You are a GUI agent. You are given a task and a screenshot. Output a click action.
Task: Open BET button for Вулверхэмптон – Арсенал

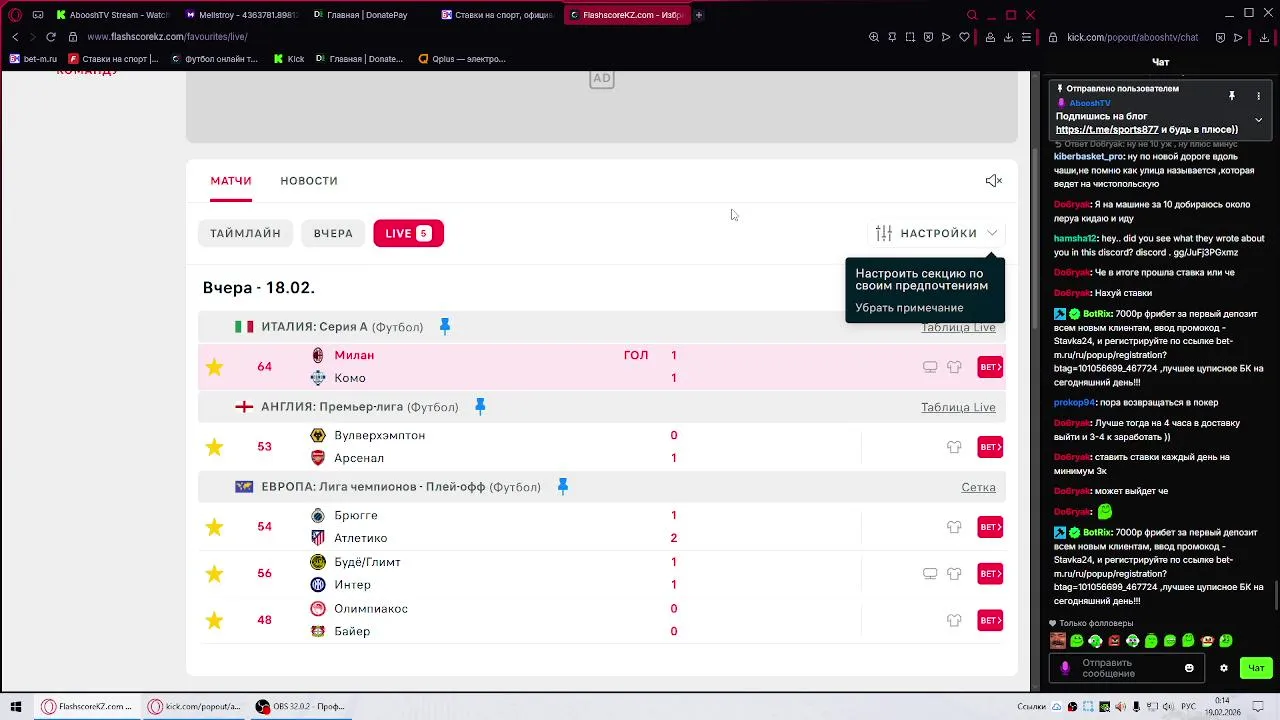point(990,447)
